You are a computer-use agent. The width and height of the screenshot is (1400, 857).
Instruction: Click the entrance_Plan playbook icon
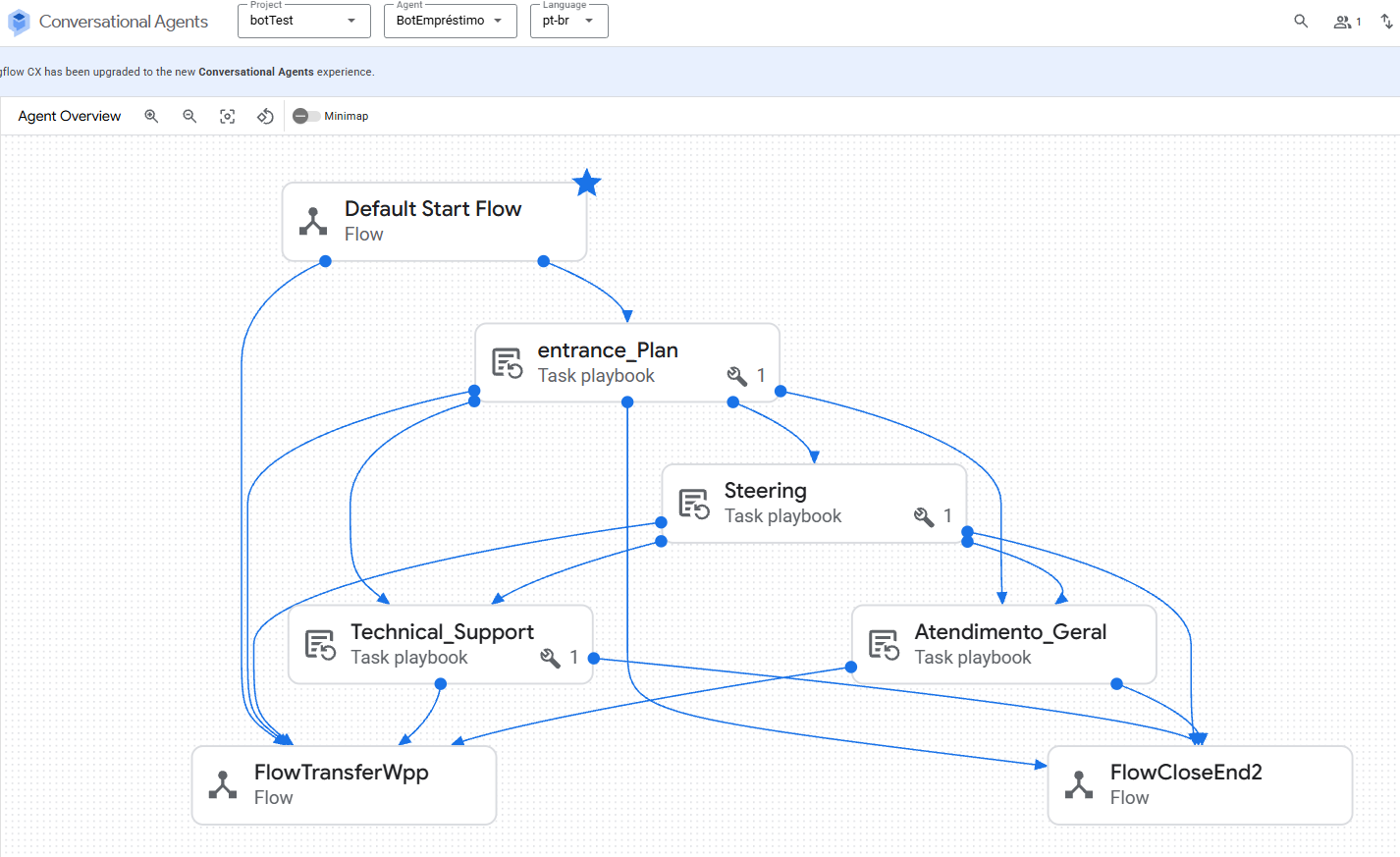click(507, 362)
